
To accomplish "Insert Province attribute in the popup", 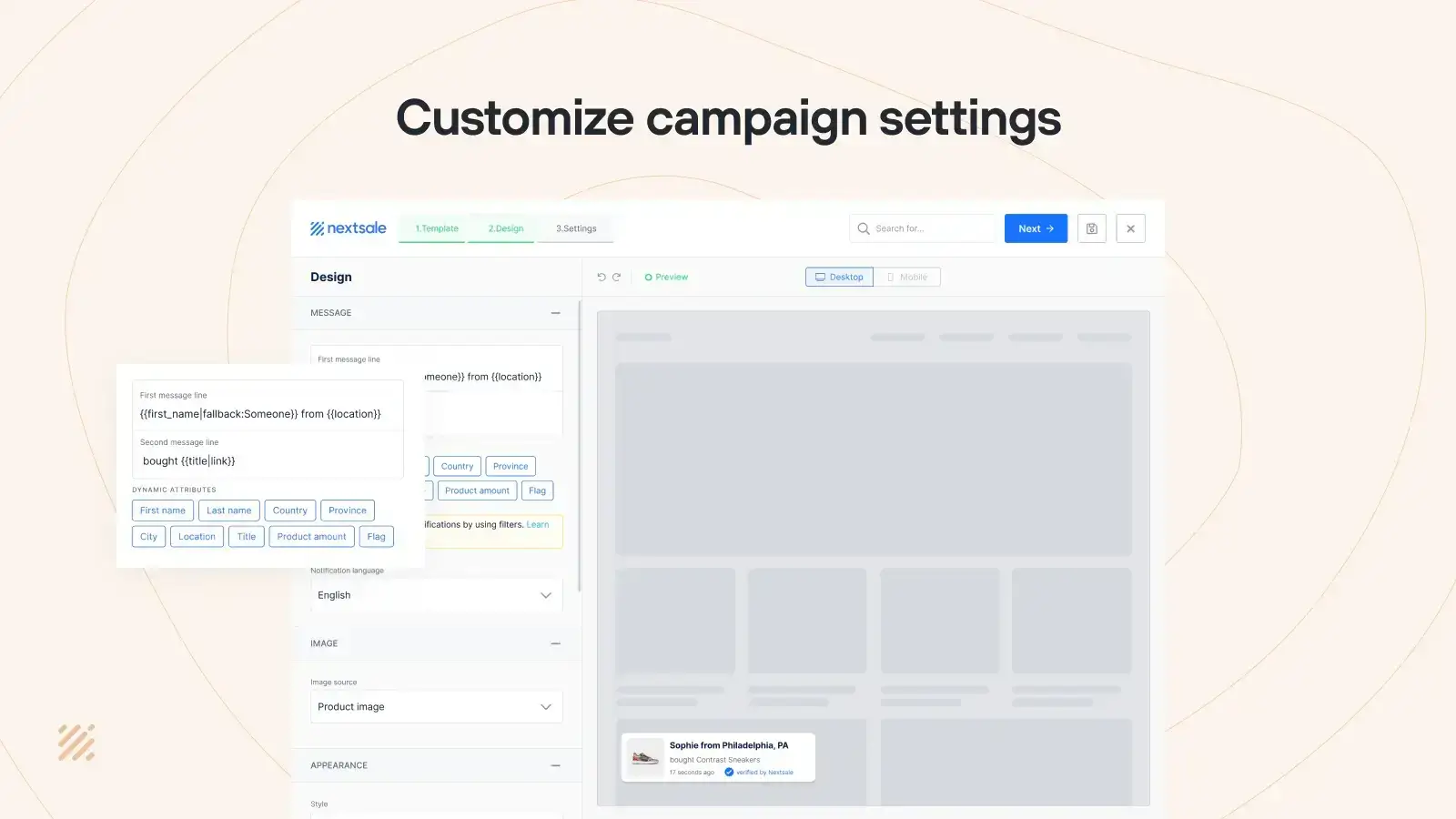I will [348, 511].
